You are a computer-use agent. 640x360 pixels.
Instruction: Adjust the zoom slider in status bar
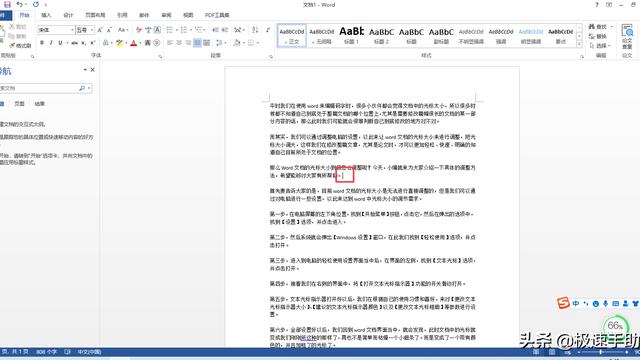click(x=601, y=352)
